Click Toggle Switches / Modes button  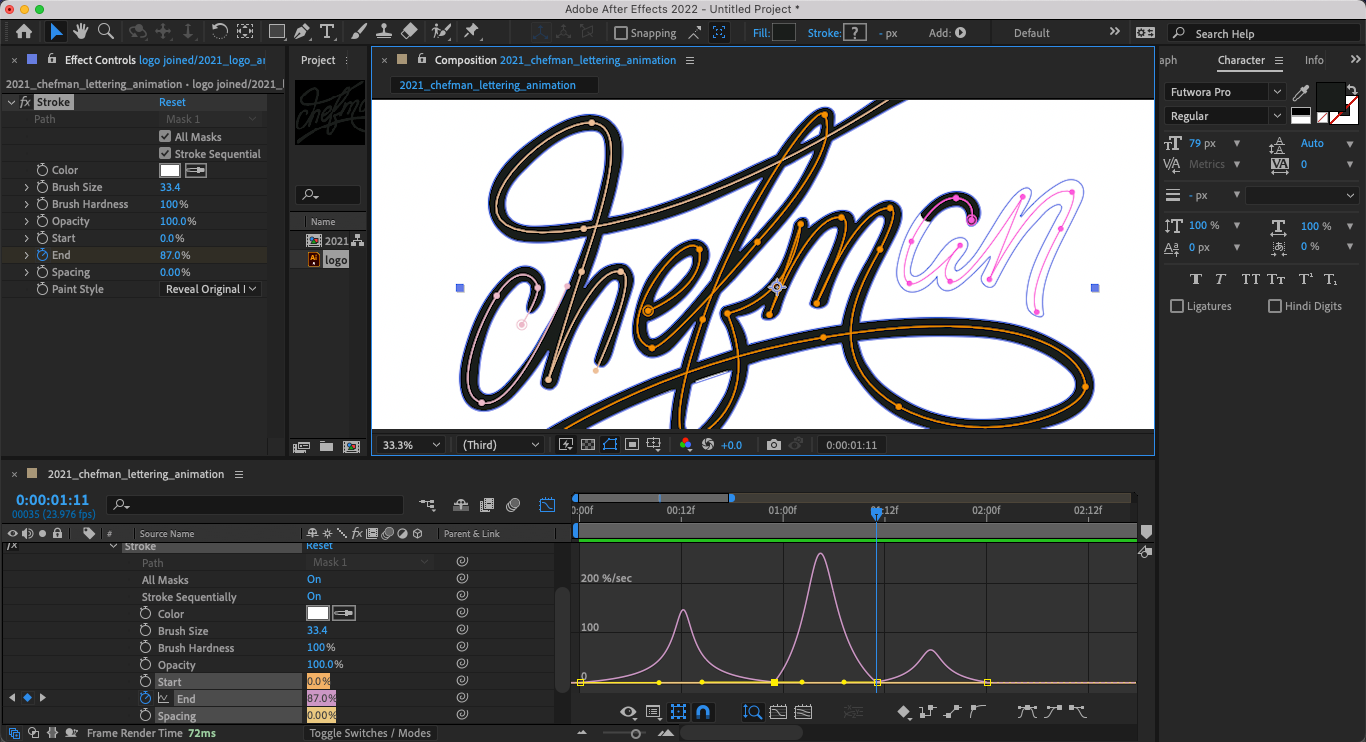coord(370,733)
